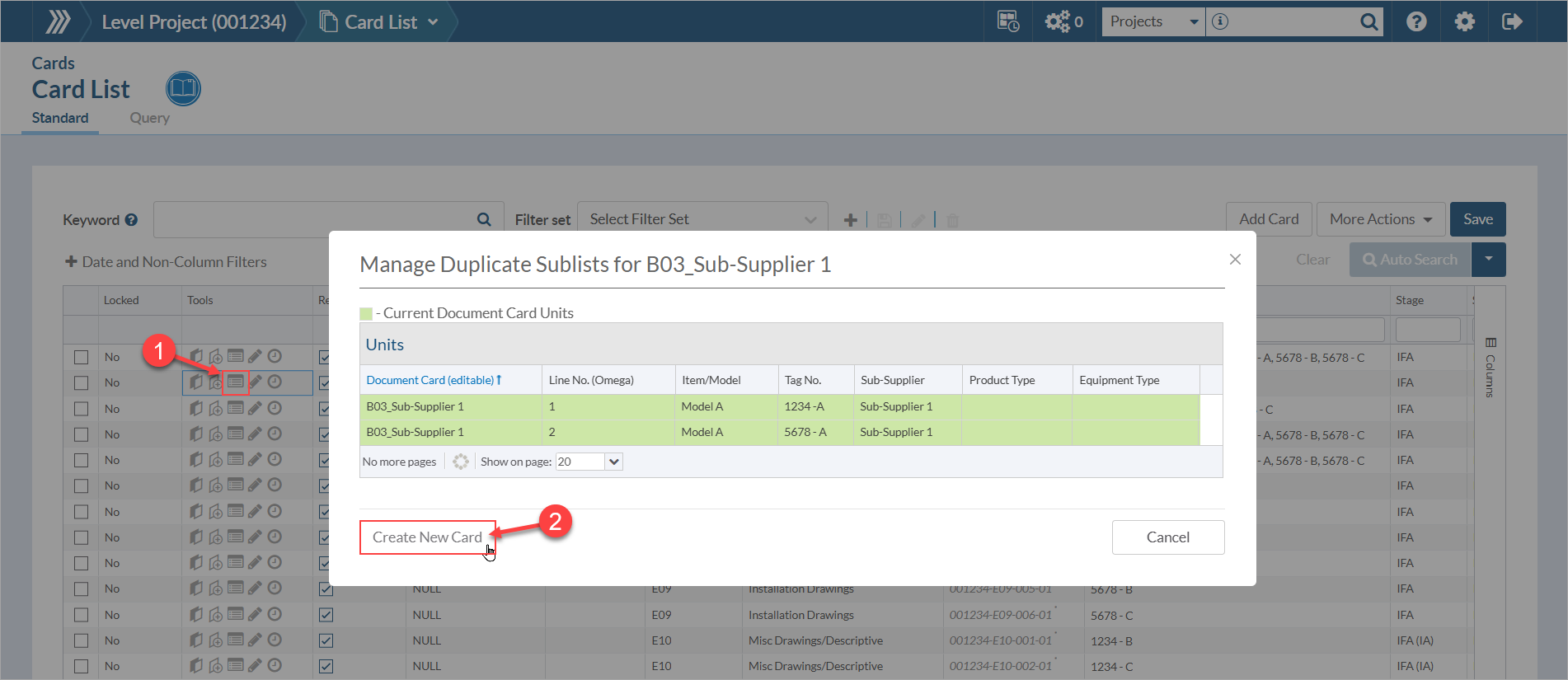The width and height of the screenshot is (1568, 680).
Task: Close the Manage Duplicate Sublists dialog
Action: [1235, 259]
